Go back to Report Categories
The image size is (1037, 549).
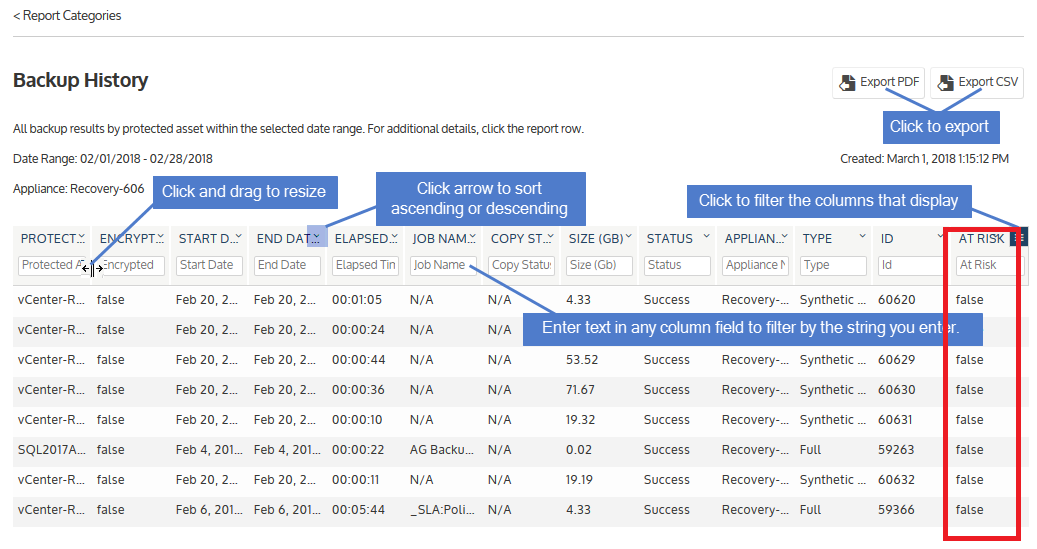point(67,16)
